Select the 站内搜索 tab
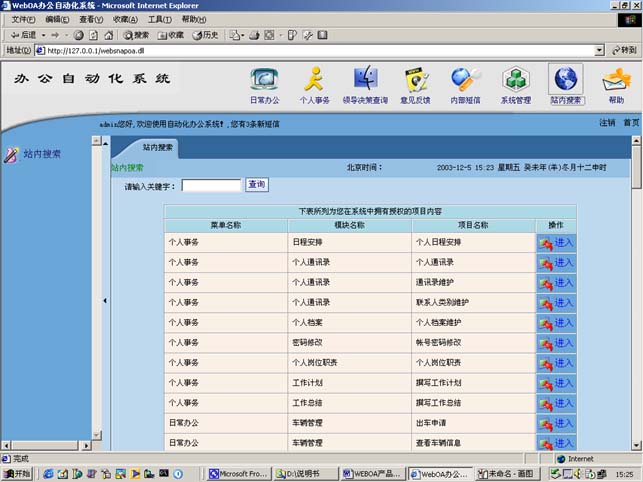The height and width of the screenshot is (482, 643). click(x=157, y=146)
